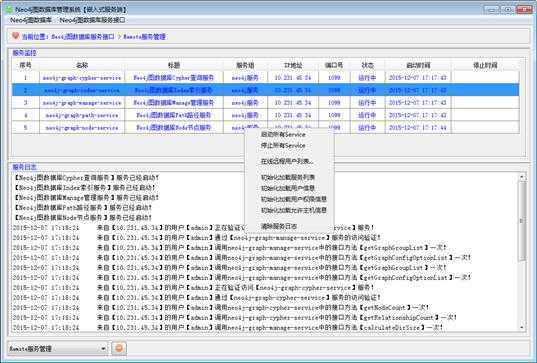This screenshot has height=363, width=537.
Task: Select 初始化加载允许主机信息 in context menu
Action: [x=294, y=210]
